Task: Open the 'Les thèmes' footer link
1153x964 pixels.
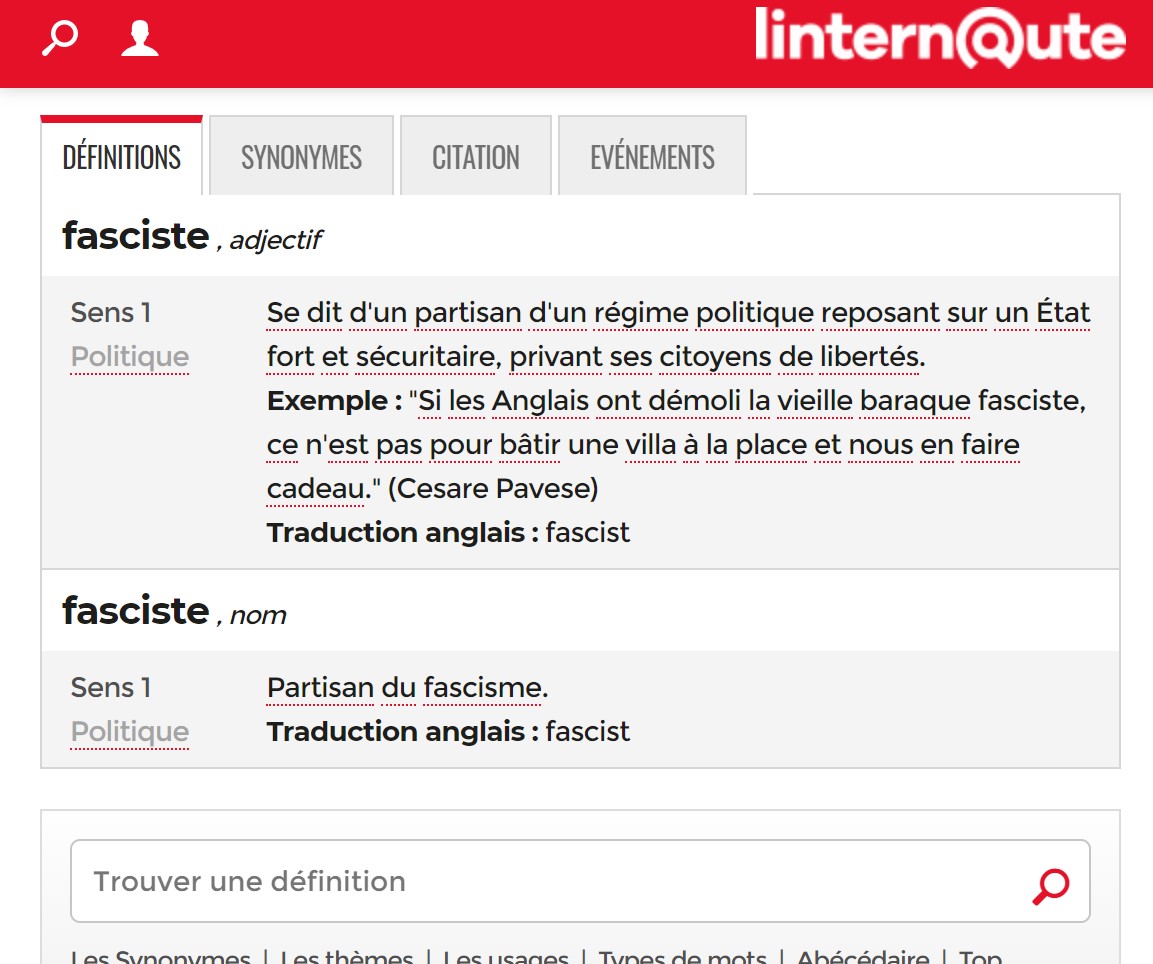Action: pyautogui.click(x=347, y=956)
